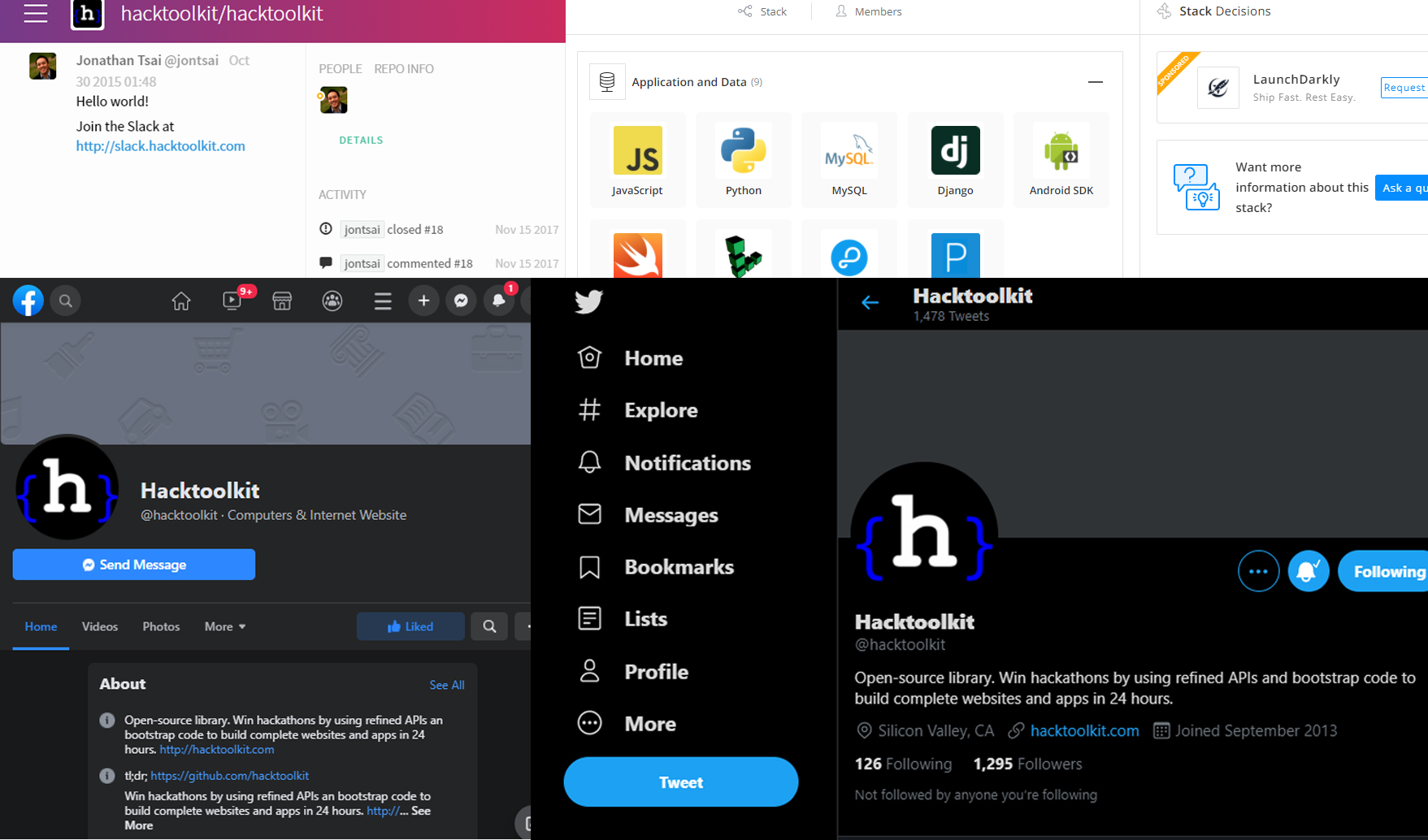Go to Twitter Home
1428x840 pixels.
tap(631, 358)
